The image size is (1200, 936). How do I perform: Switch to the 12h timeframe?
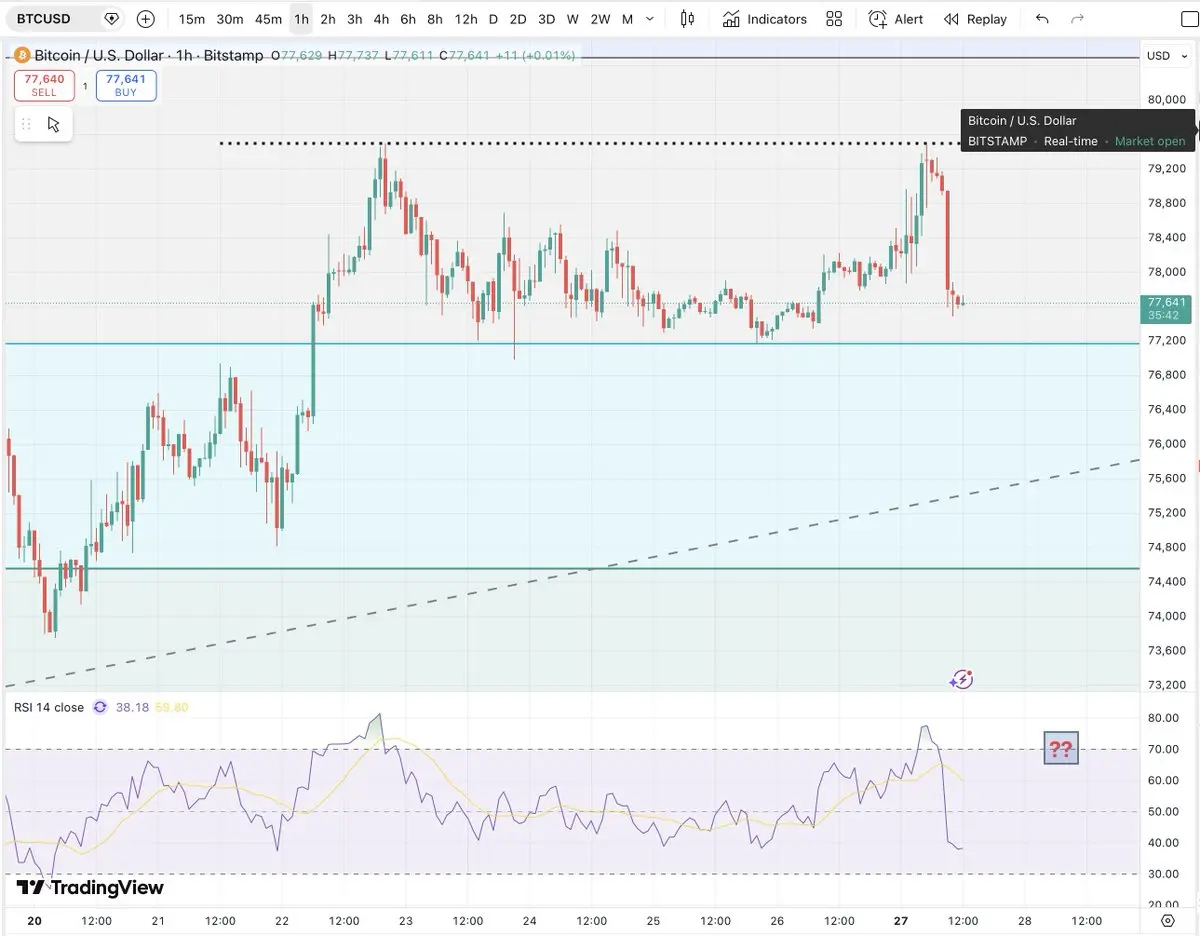[x=465, y=19]
